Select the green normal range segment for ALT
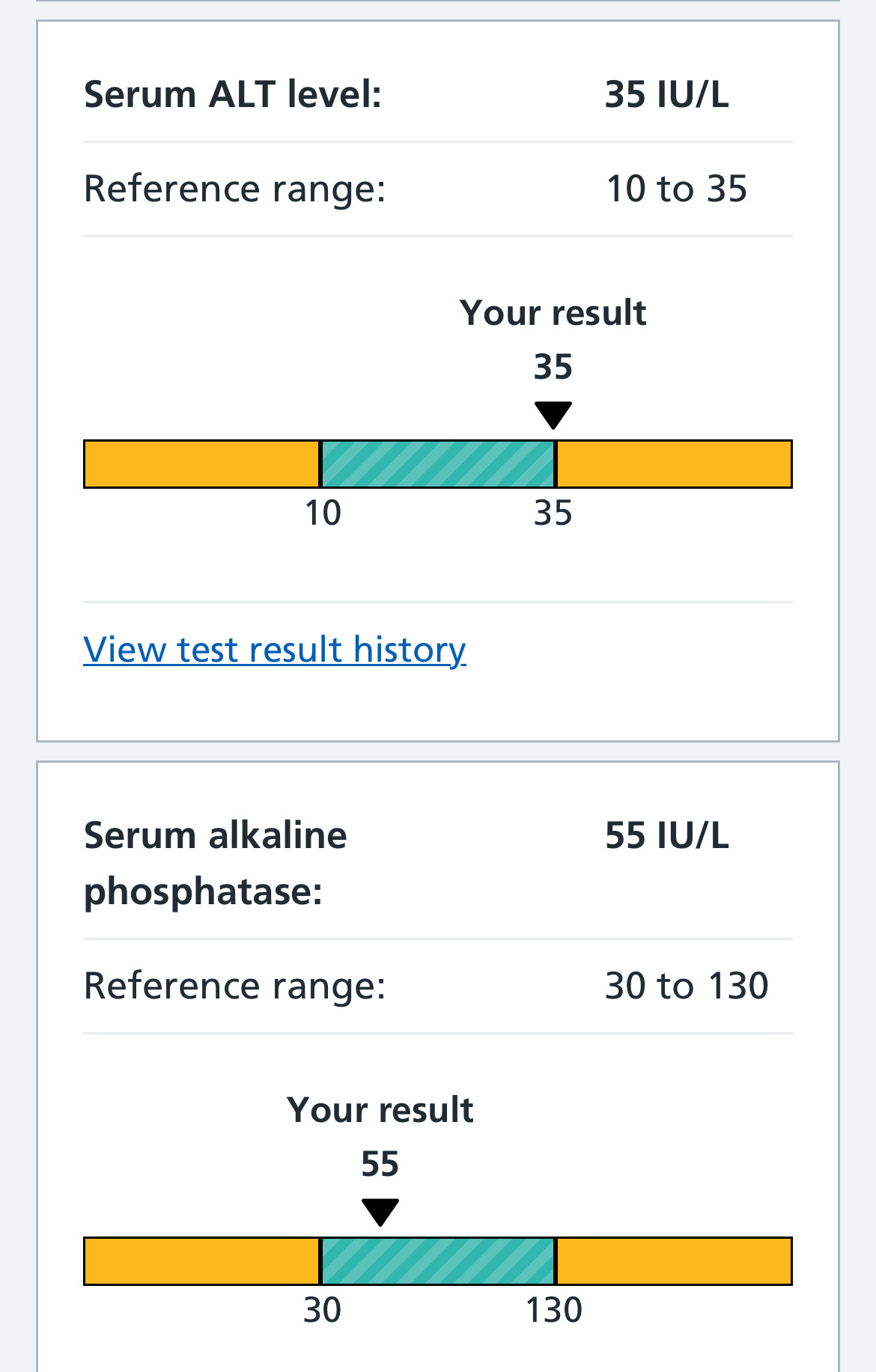The image size is (876, 1372). (437, 464)
